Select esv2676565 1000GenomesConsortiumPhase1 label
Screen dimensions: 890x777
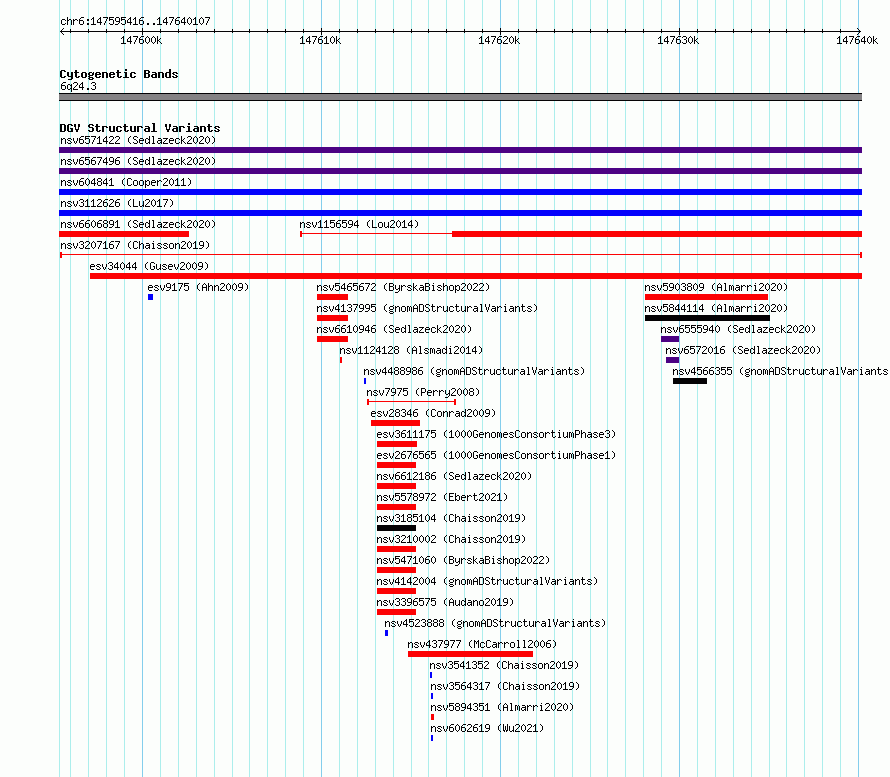click(x=496, y=455)
